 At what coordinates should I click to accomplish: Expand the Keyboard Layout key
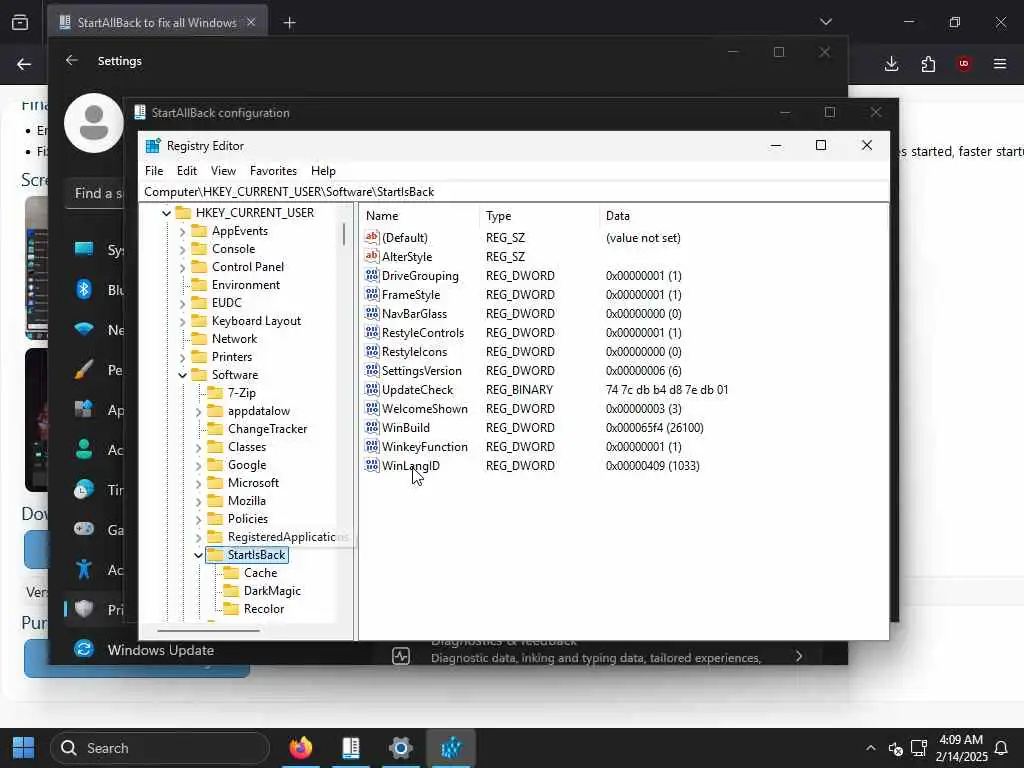click(183, 321)
